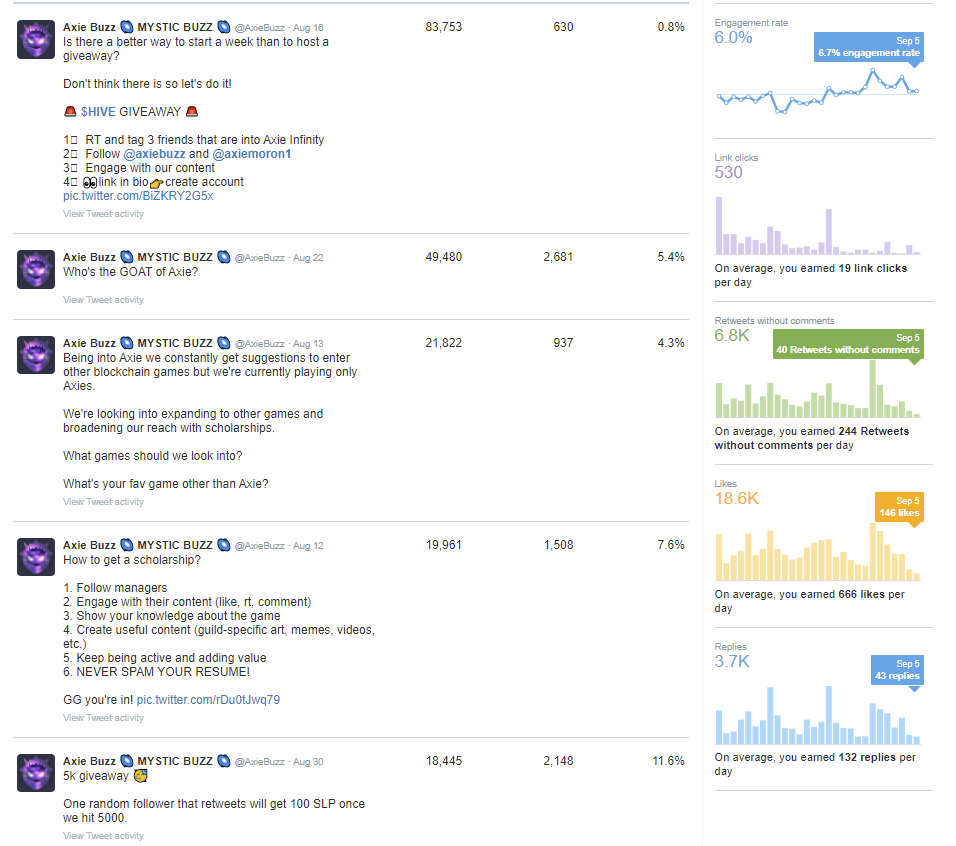
Task: Click the Sep 5 6.7% engagement rate tooltip
Action: [869, 47]
